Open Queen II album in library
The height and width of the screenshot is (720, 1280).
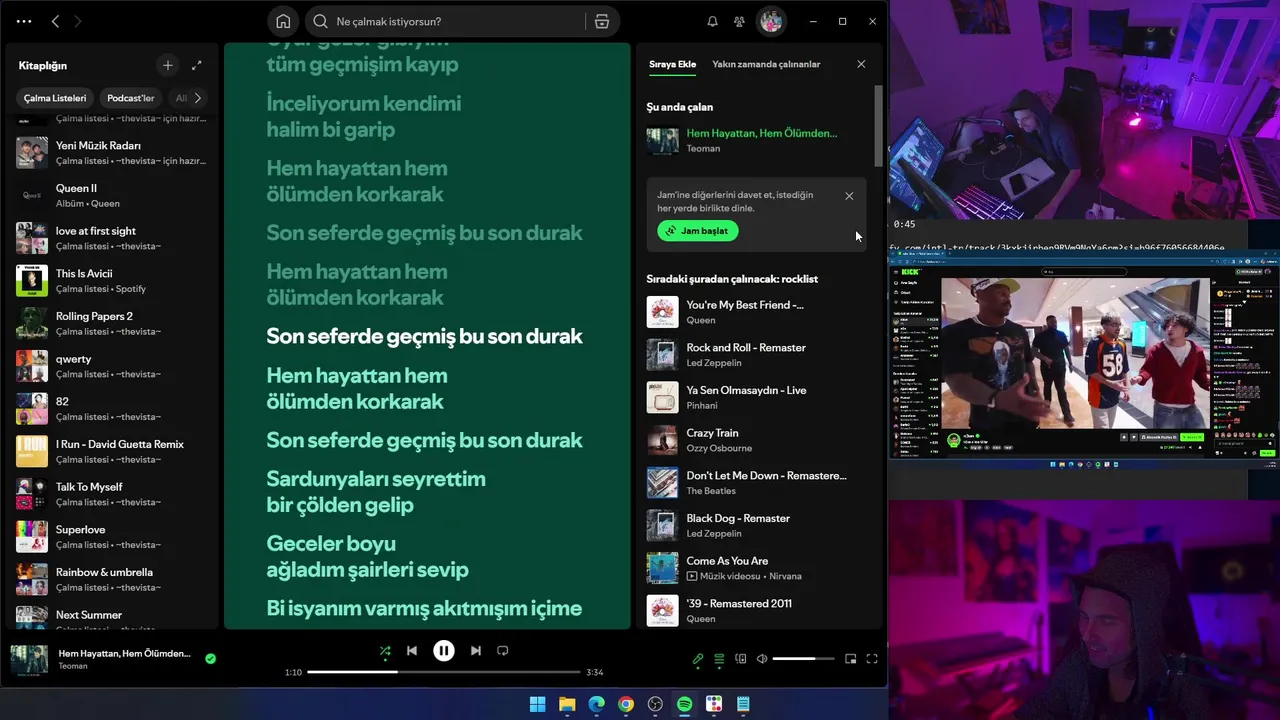point(110,195)
